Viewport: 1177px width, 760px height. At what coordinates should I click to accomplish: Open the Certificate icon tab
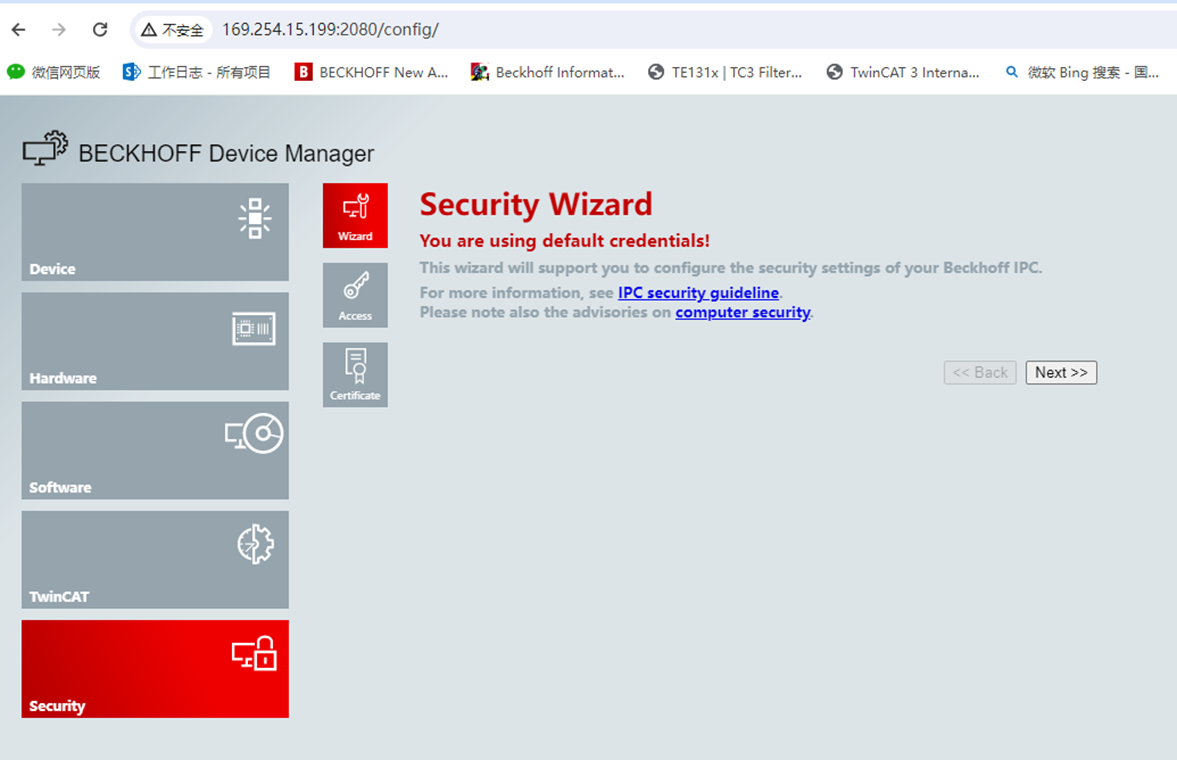355,375
